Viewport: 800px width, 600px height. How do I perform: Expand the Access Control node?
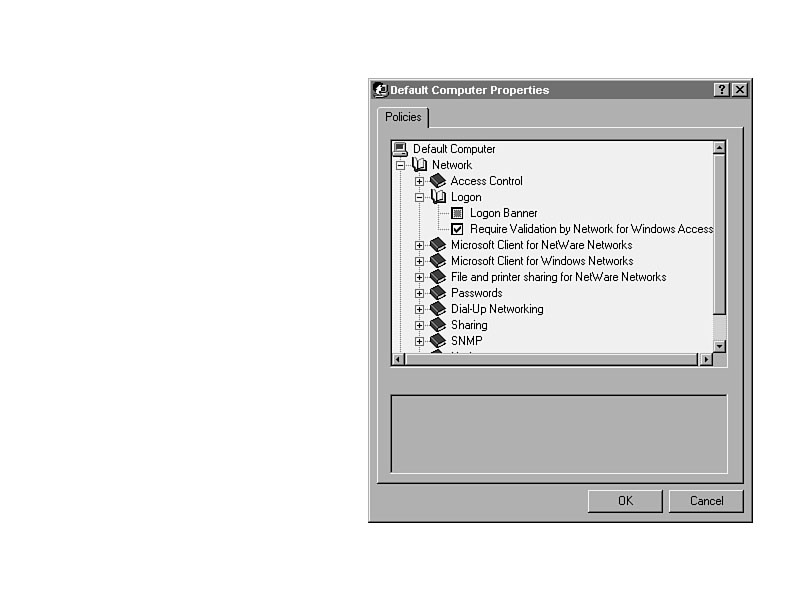(x=420, y=181)
